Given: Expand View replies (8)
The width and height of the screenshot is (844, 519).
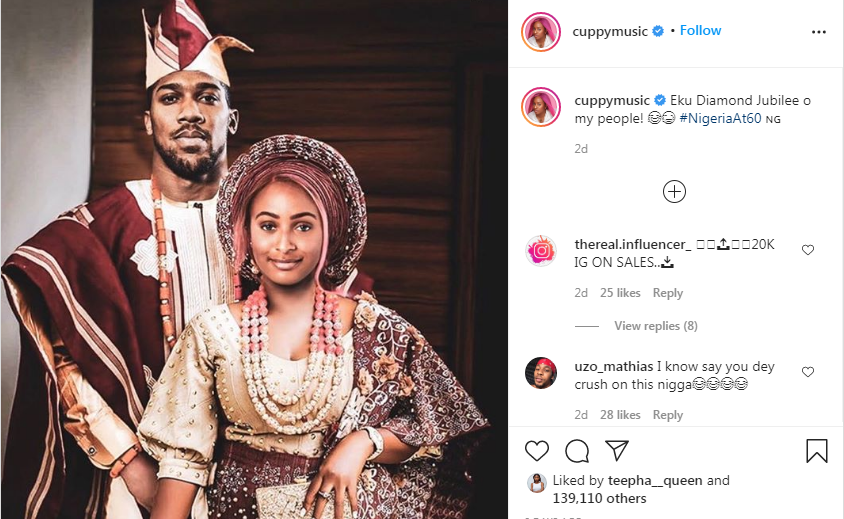Looking at the screenshot, I should [x=655, y=326].
